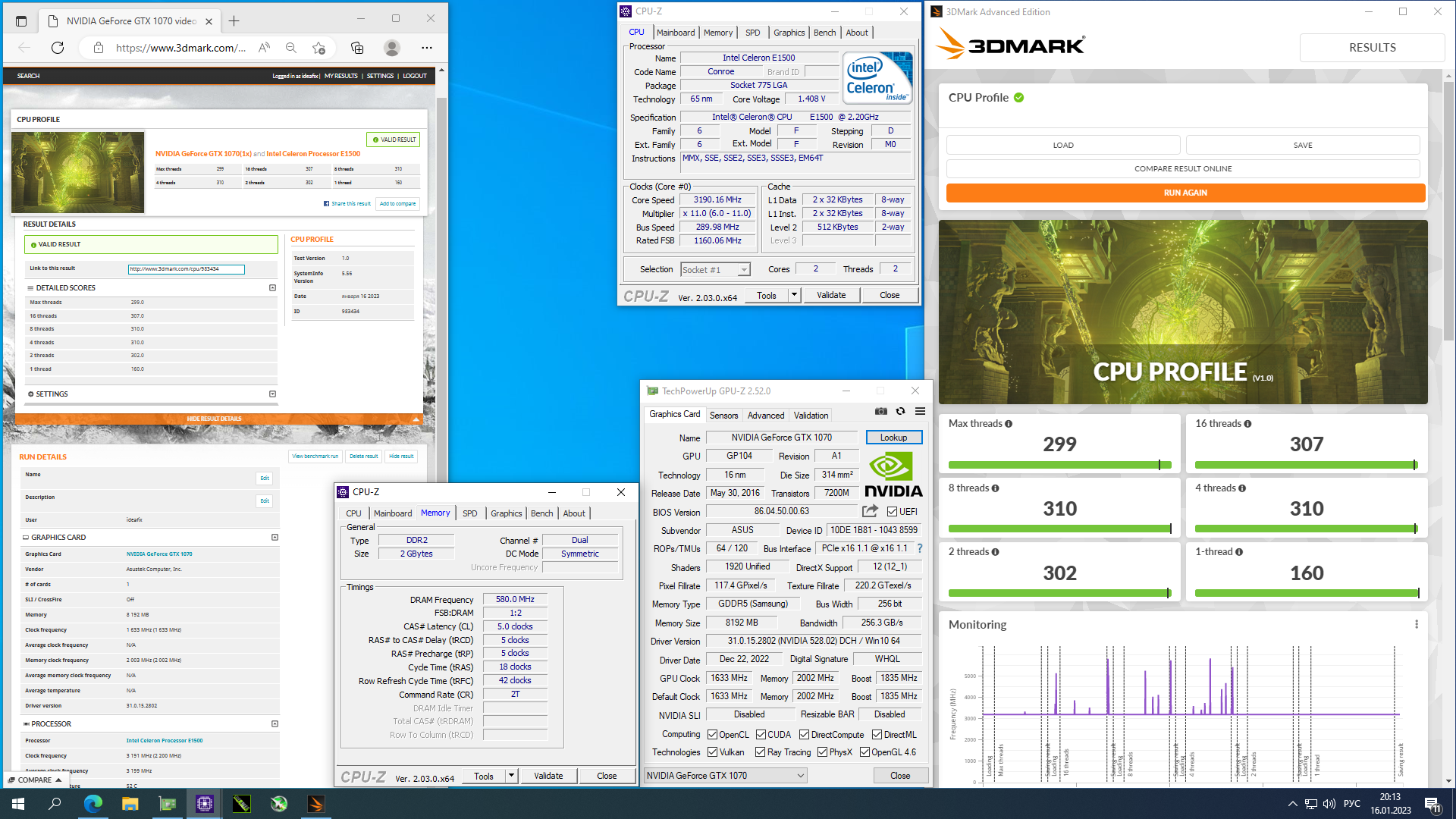The height and width of the screenshot is (819, 1456).
Task: Open Tools dropdown arrow in top CPU-Z
Action: pyautogui.click(x=794, y=295)
